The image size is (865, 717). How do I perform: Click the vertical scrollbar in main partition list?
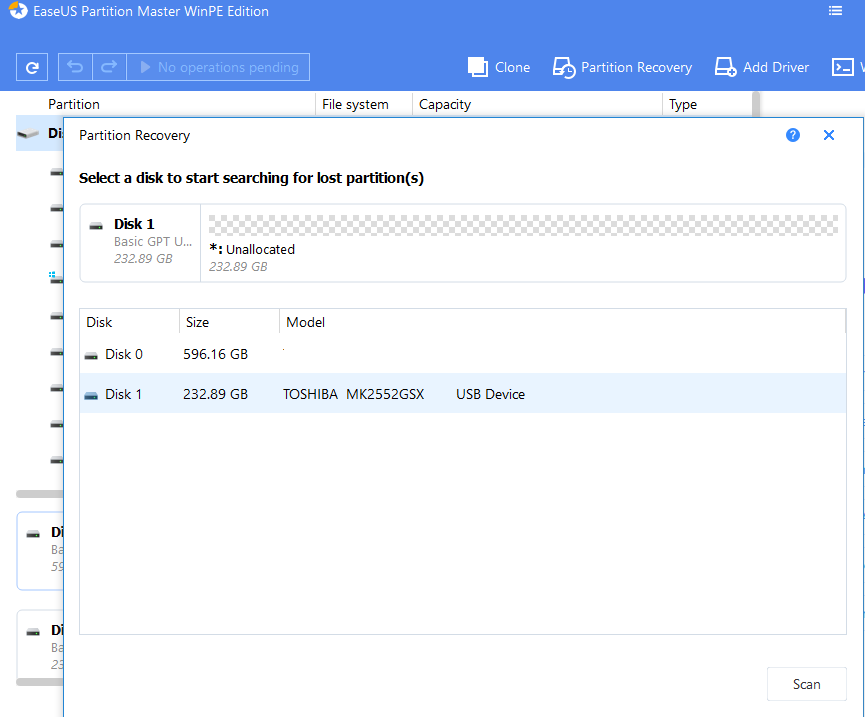[x=756, y=104]
